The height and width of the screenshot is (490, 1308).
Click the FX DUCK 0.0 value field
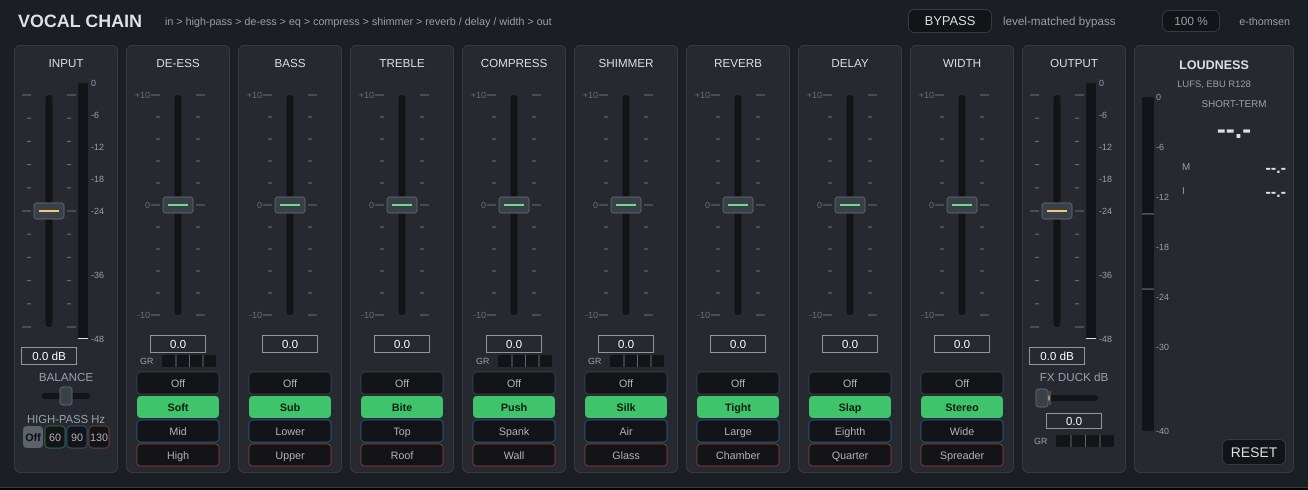[1074, 421]
